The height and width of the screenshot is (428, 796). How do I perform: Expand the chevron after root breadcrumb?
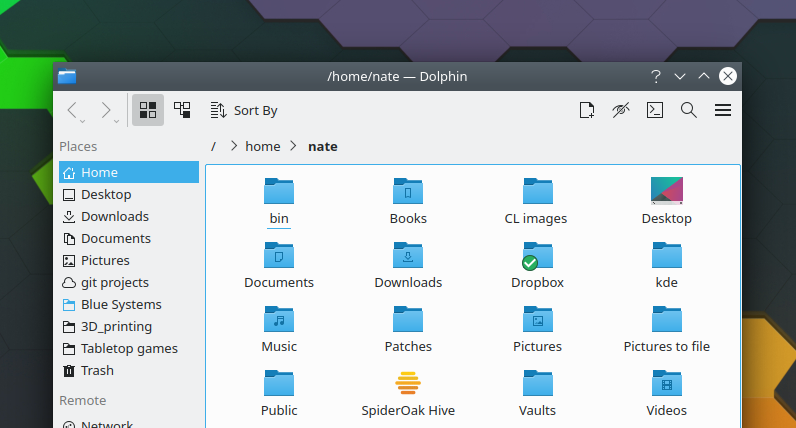[x=234, y=146]
